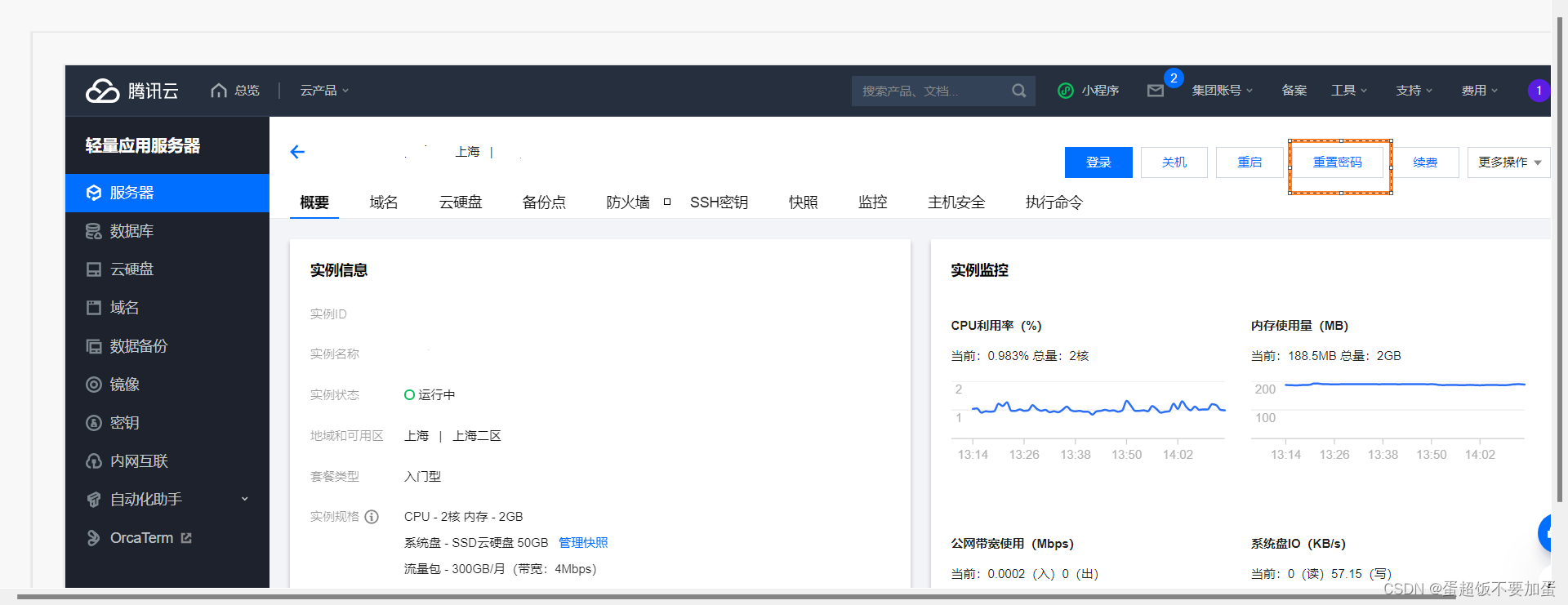Click OrcaTerm external link icon
The image size is (1568, 605).
(186, 538)
